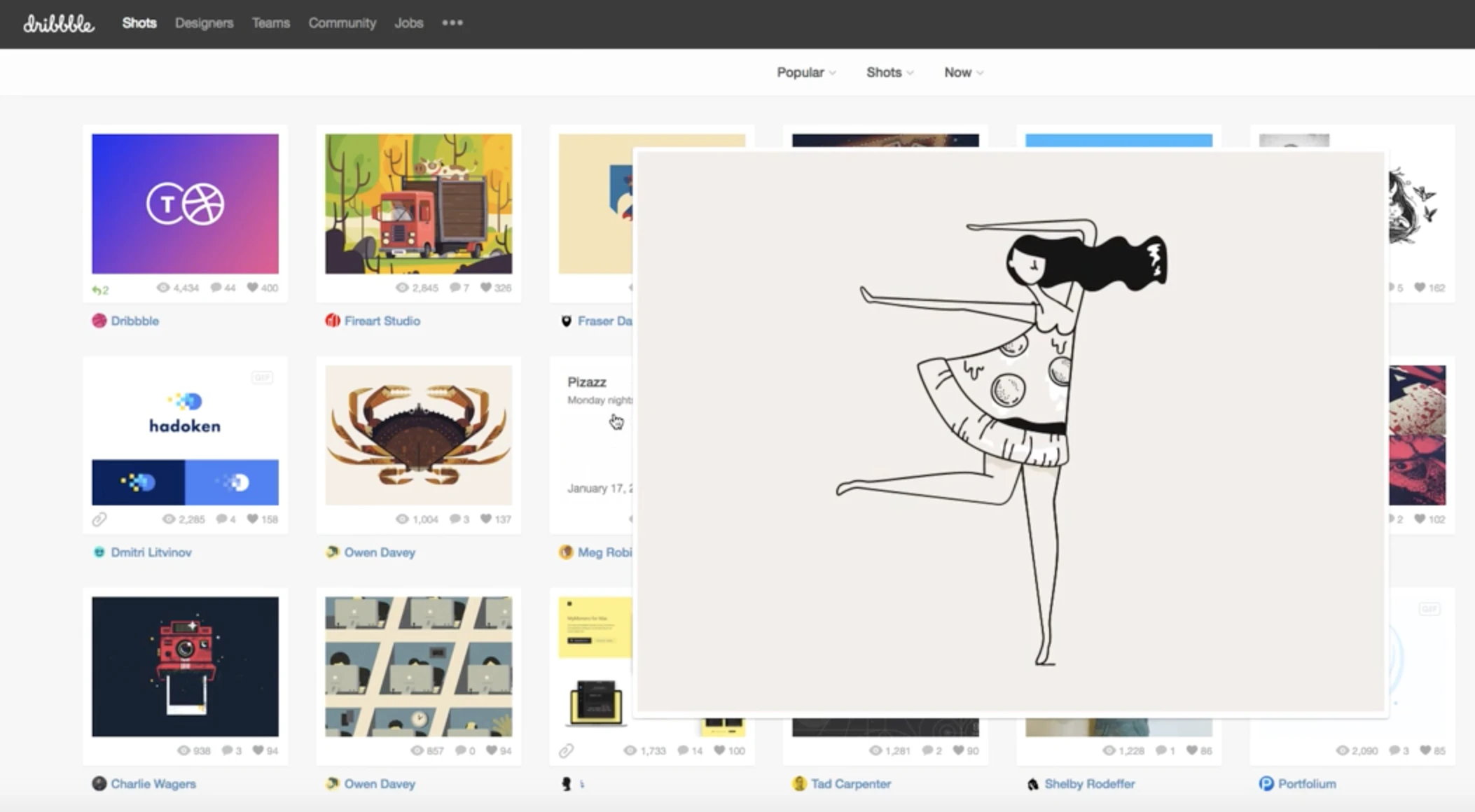Click views eye icon on Charlie Wagers shot

(x=183, y=750)
